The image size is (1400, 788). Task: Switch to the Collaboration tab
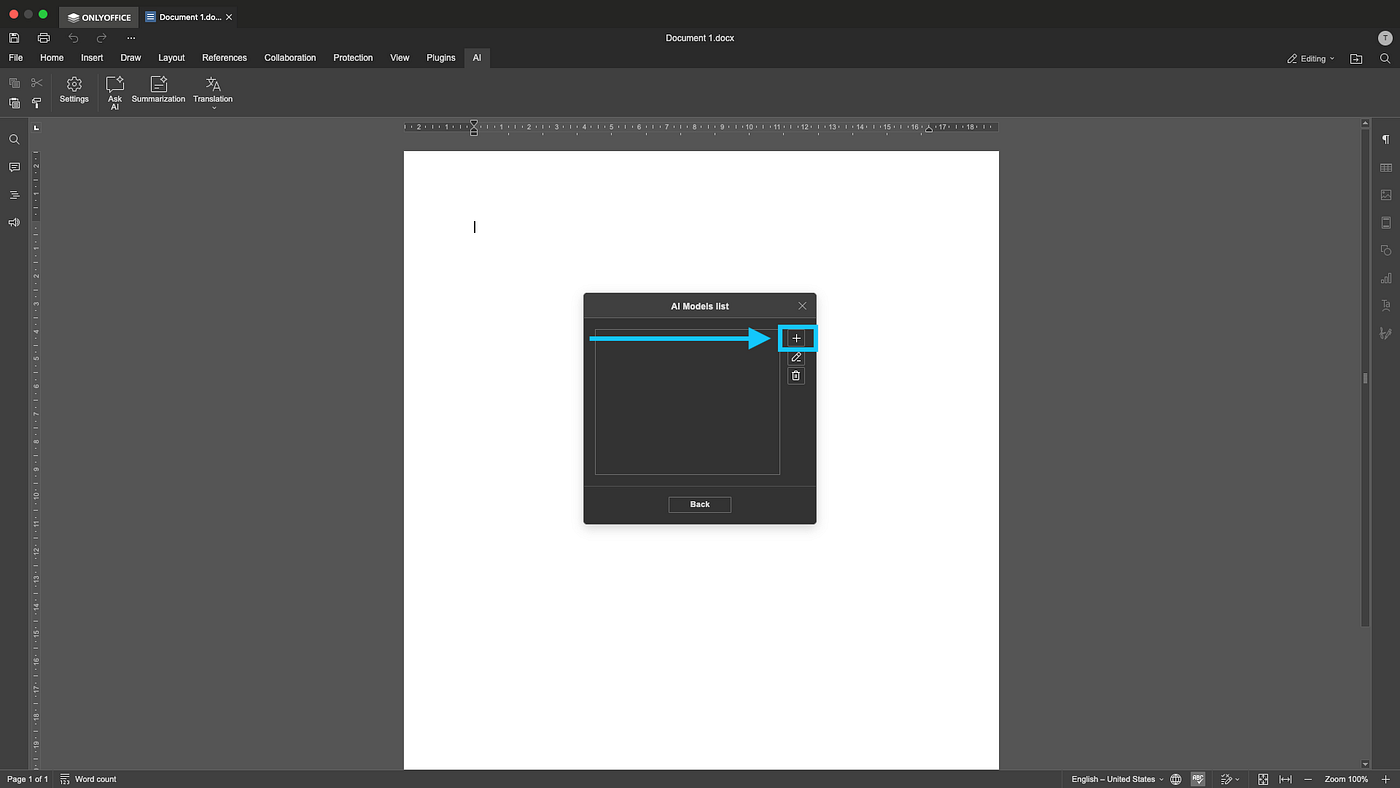click(290, 58)
